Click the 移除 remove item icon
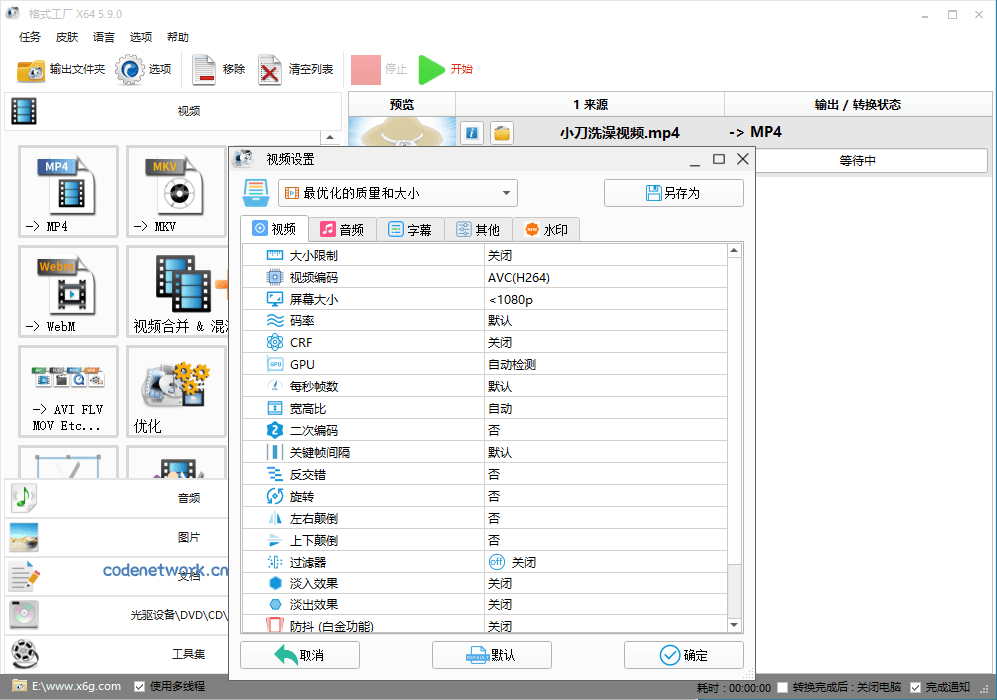Screen dimensions: 997x700 pos(204,70)
